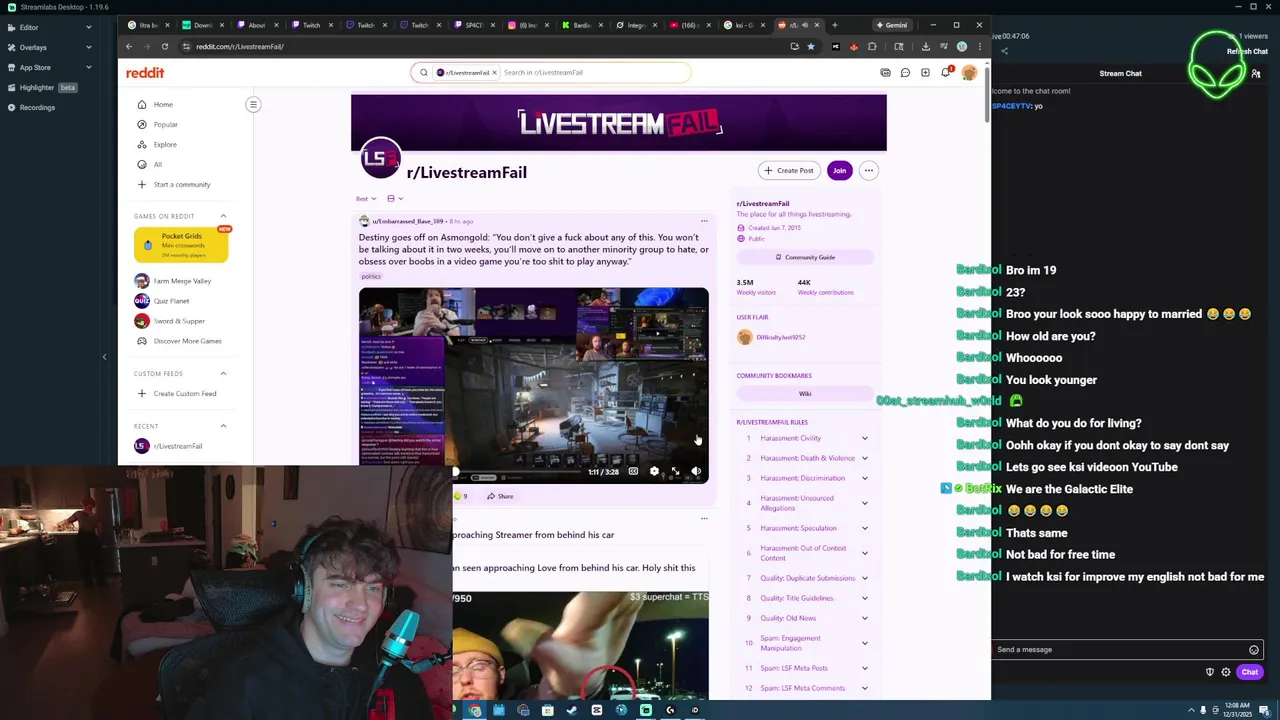
Task: Click the advertise icon in Reddit header
Action: pyautogui.click(x=885, y=73)
